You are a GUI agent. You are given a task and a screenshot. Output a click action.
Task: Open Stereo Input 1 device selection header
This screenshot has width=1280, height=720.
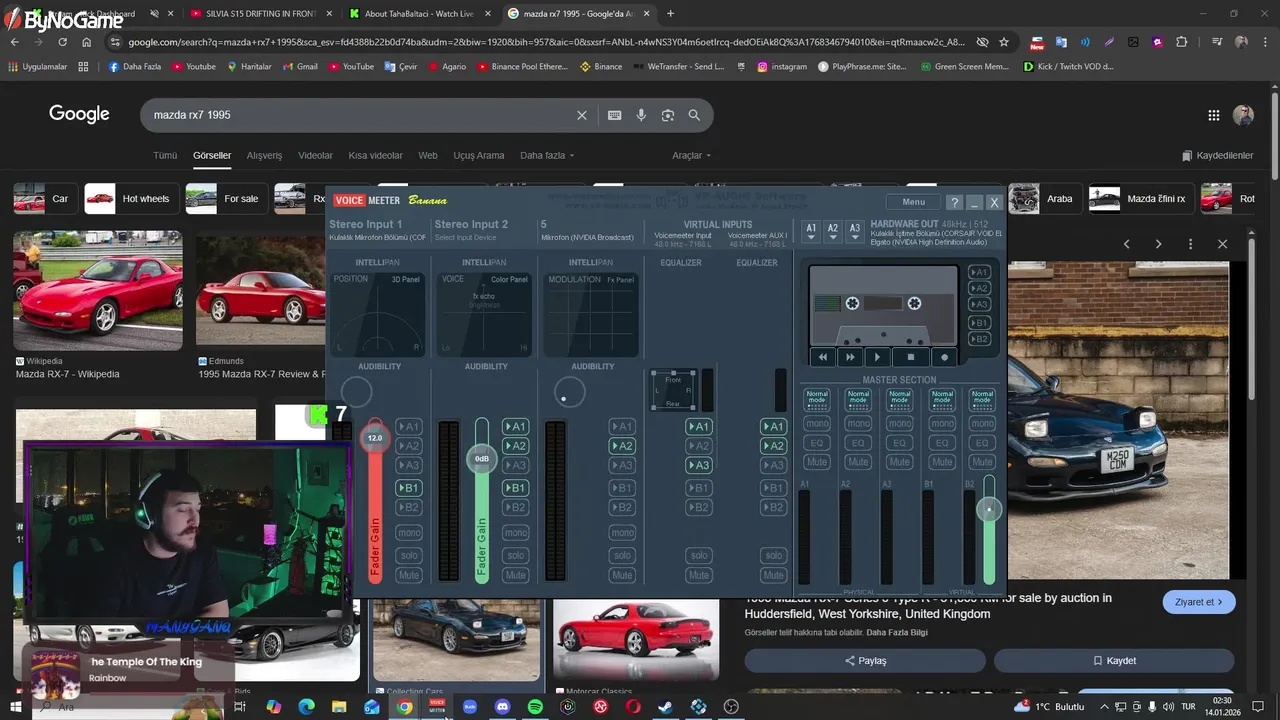(x=378, y=230)
